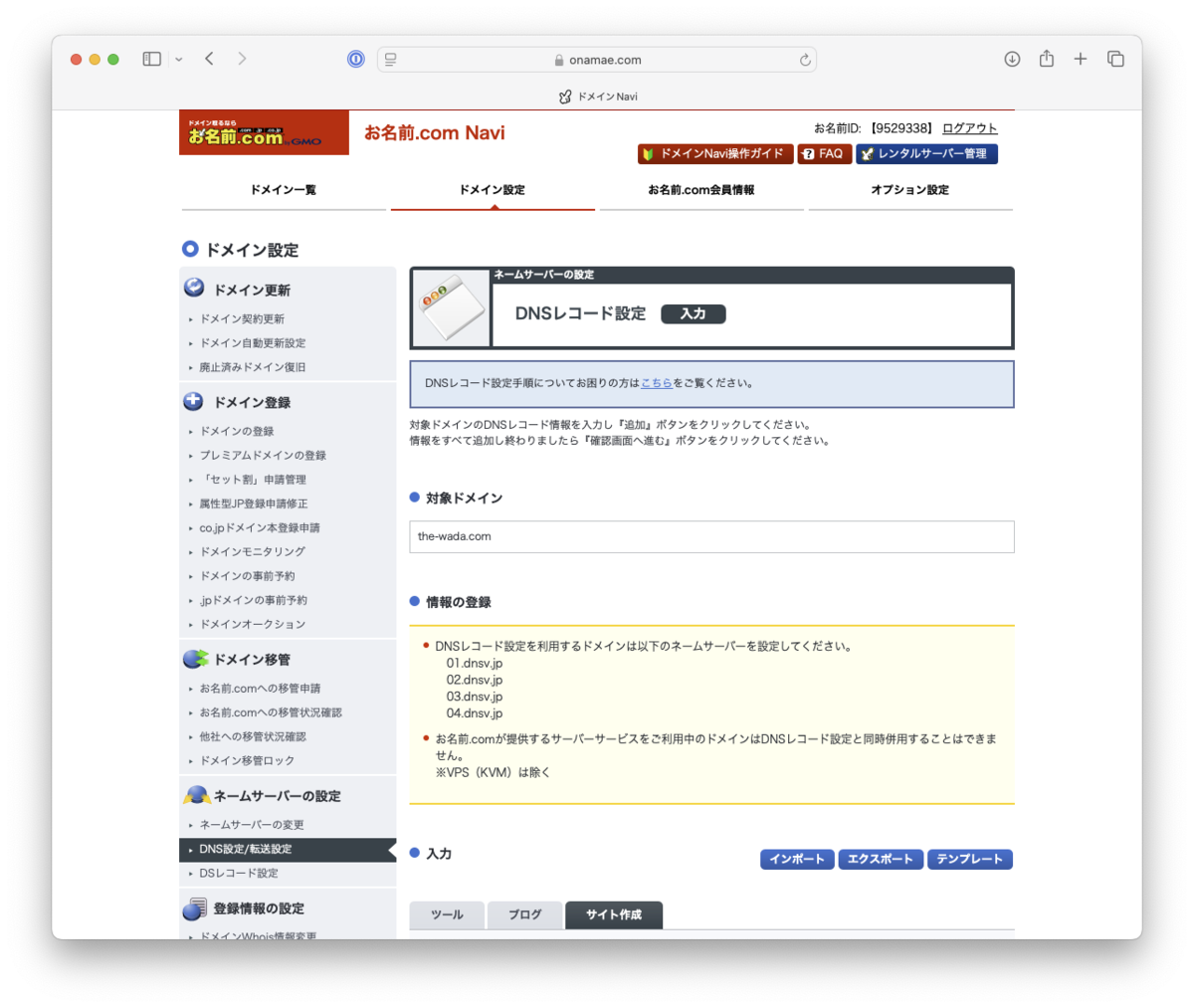Open ドメインの事前予約 in sidebar
The image size is (1194, 1008).
(247, 576)
